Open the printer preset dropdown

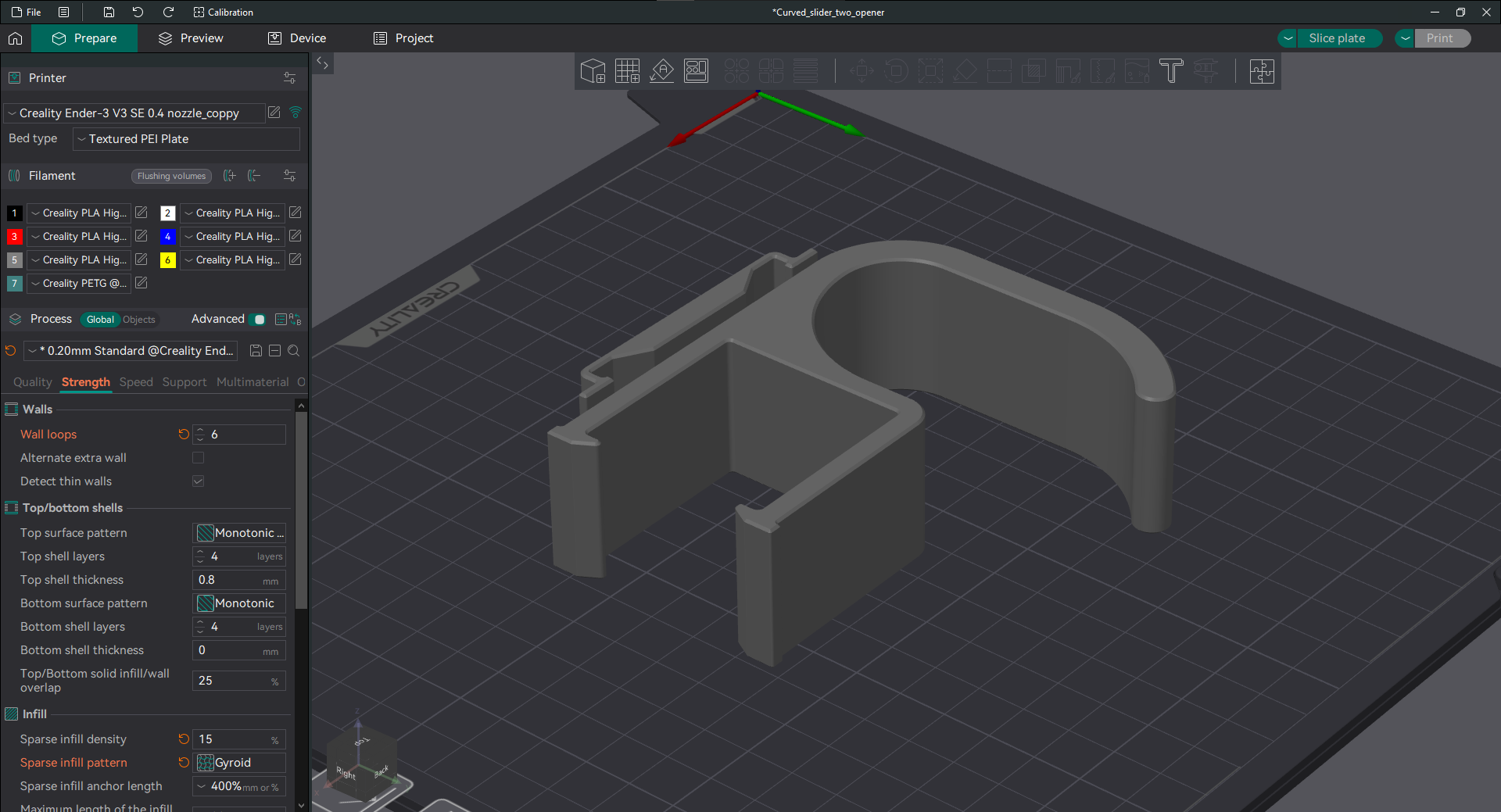(134, 113)
